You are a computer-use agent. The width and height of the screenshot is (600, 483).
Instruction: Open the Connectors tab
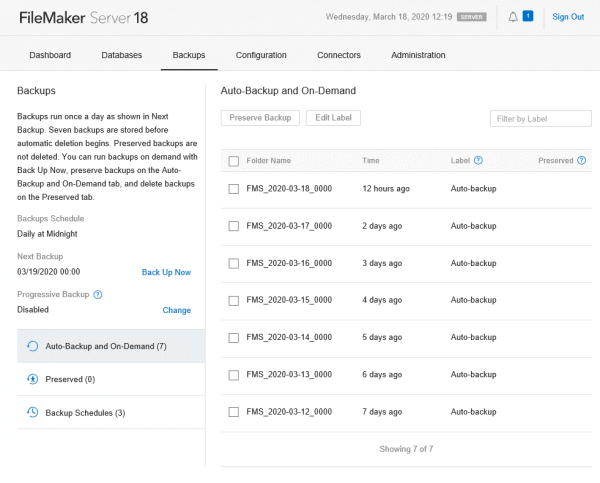pos(339,55)
